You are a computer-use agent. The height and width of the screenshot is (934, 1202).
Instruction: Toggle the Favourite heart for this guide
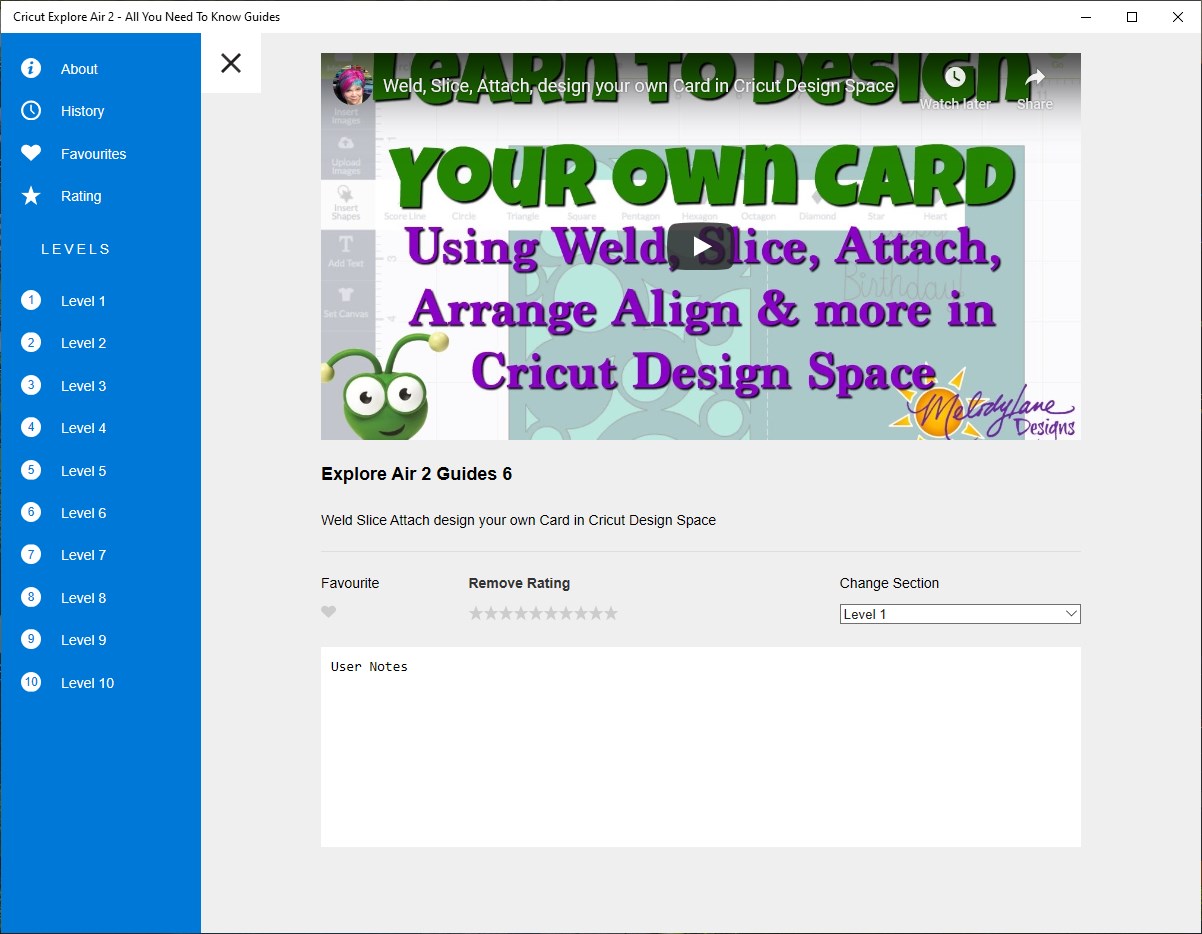point(328,612)
